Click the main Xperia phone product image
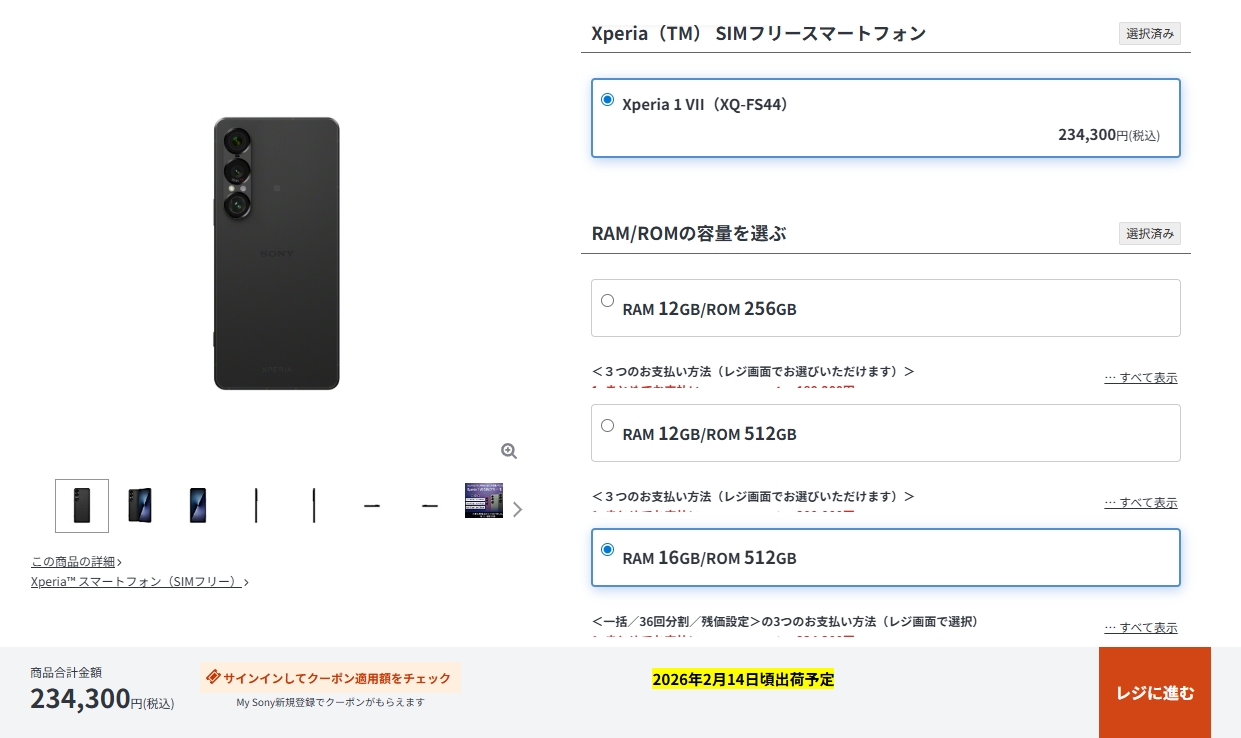This screenshot has height=738, width=1241. tap(277, 254)
